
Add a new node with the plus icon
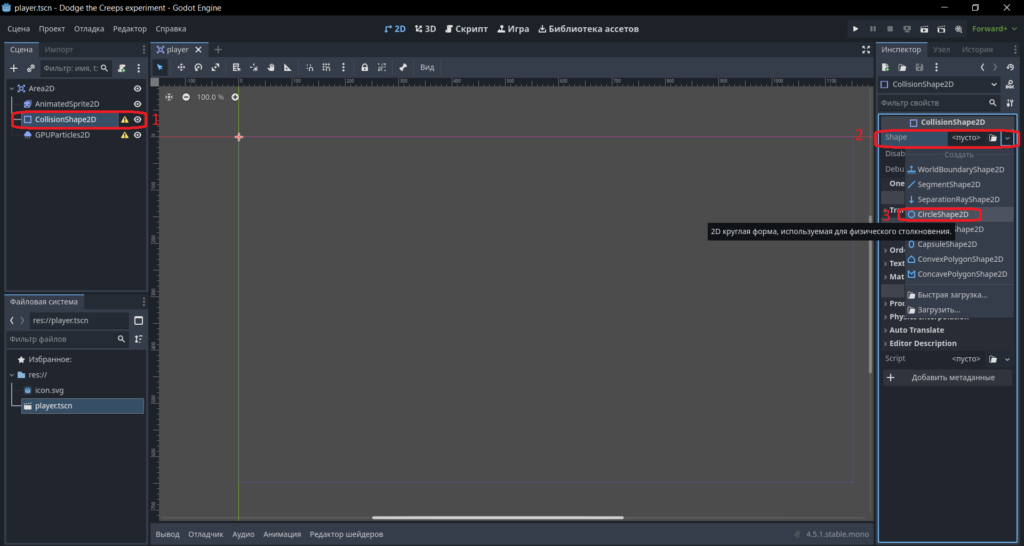14,68
